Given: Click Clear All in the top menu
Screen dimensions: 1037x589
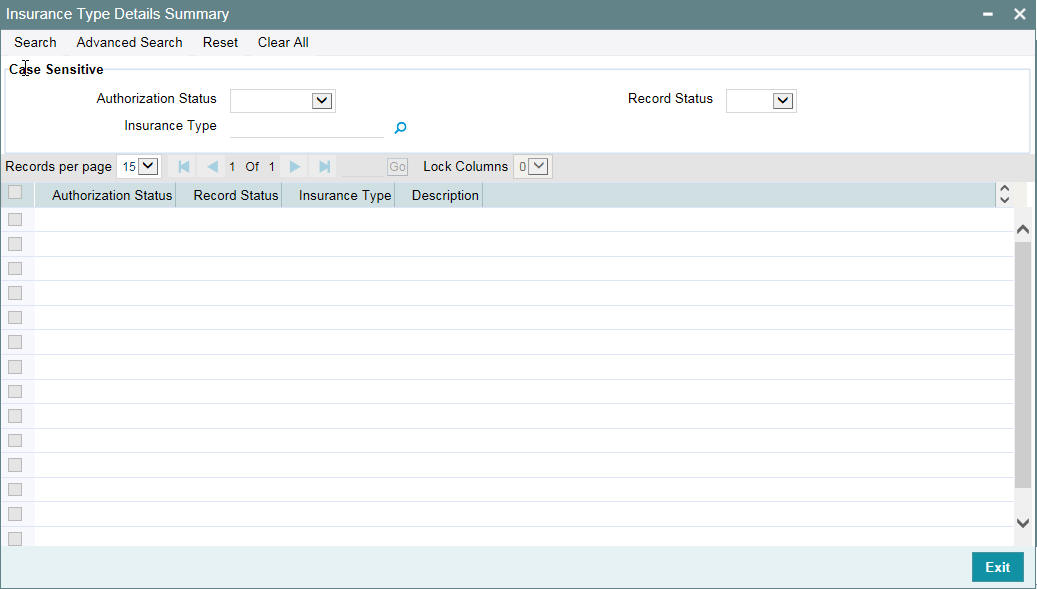Looking at the screenshot, I should [x=283, y=42].
